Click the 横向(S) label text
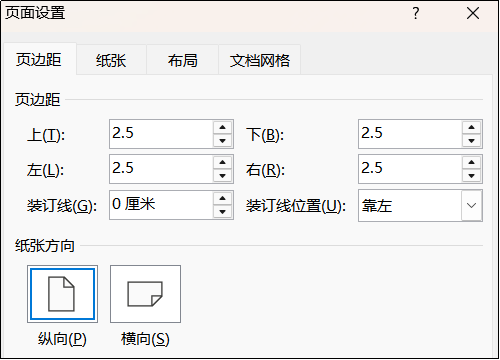500x360 pixels. pos(145,339)
